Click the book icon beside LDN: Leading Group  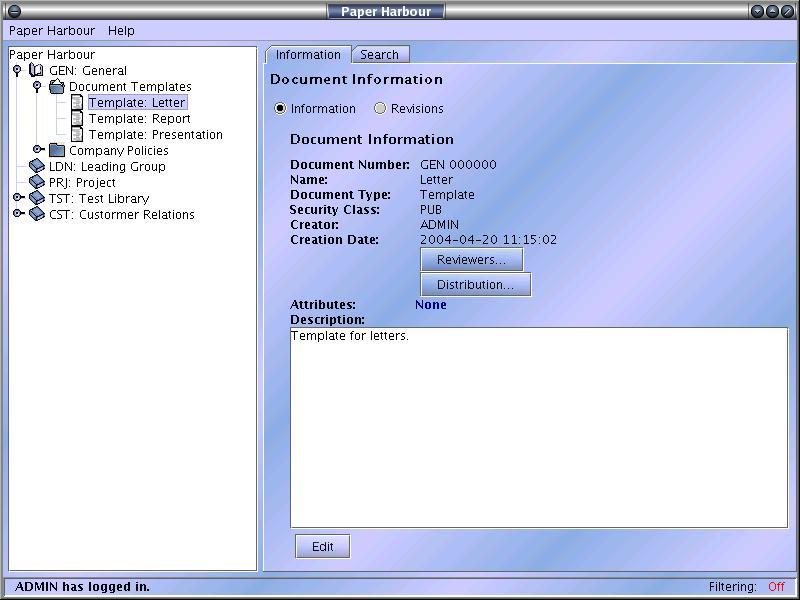(x=37, y=166)
